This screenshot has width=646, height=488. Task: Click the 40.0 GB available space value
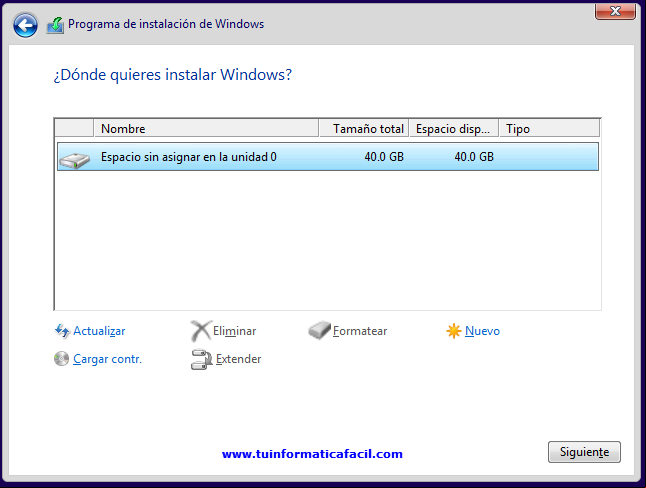click(x=474, y=157)
